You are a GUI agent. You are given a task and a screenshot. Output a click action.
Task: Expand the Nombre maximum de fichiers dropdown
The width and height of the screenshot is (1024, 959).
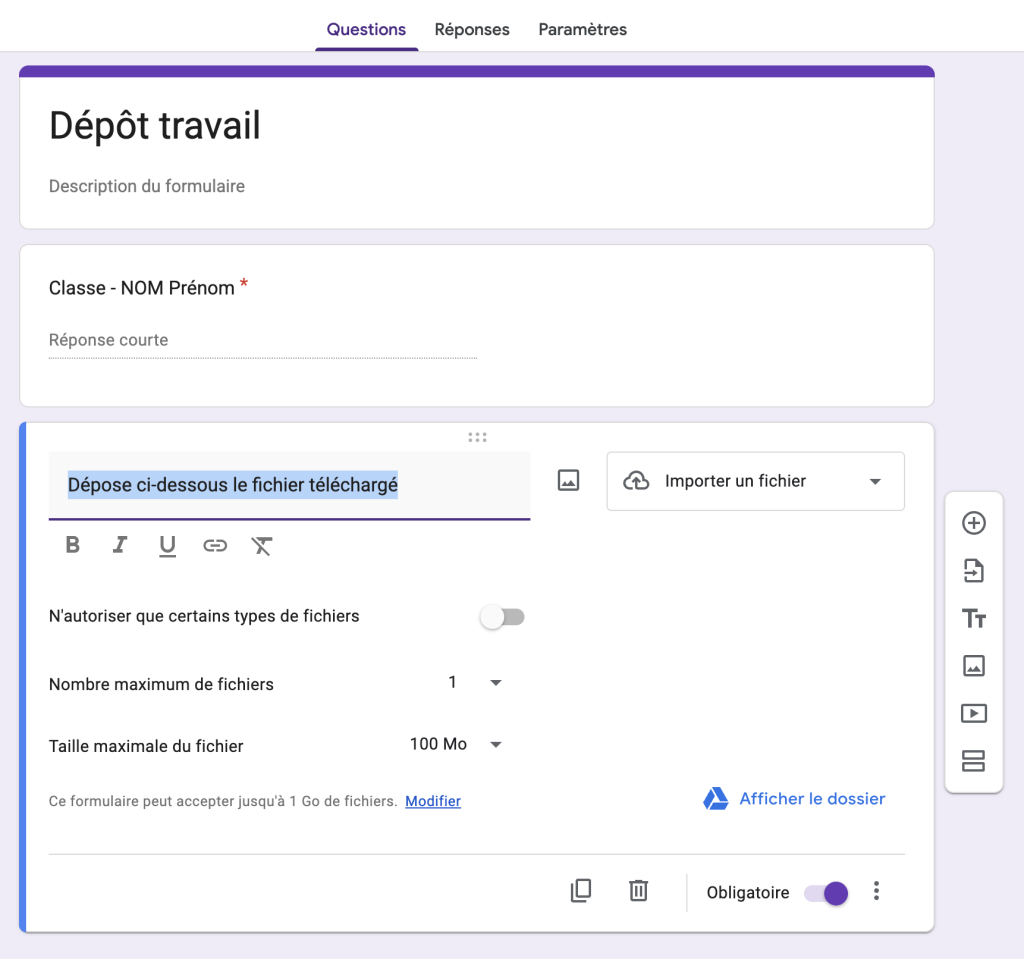(475, 683)
